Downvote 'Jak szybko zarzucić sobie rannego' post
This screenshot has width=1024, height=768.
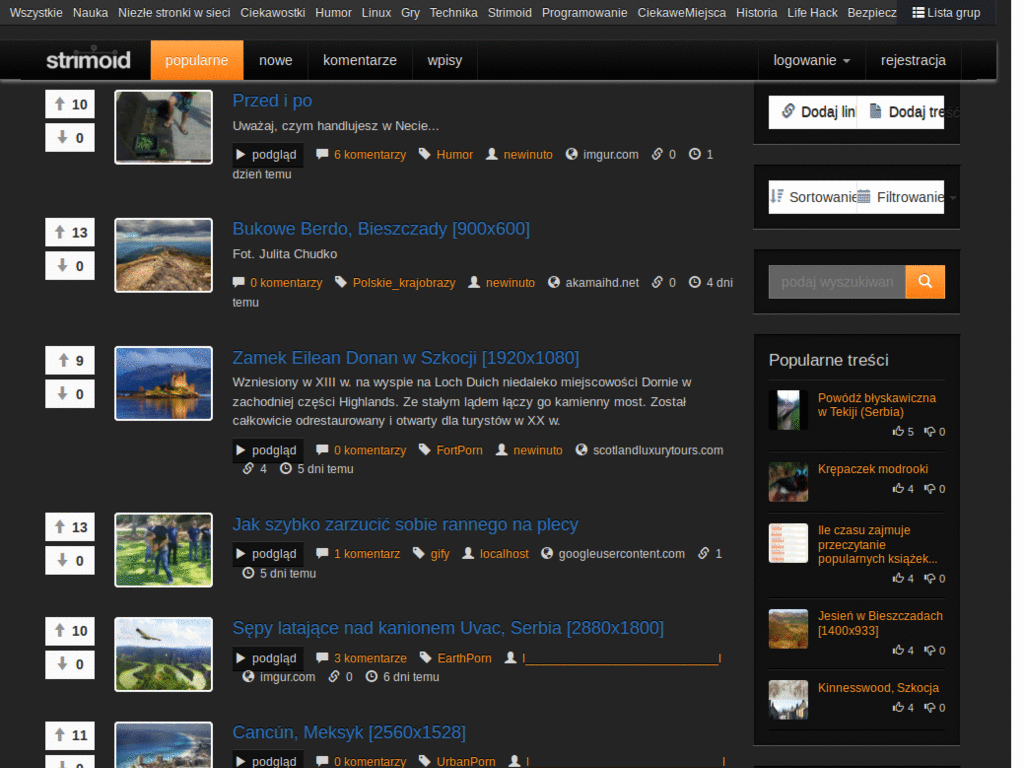coord(70,560)
